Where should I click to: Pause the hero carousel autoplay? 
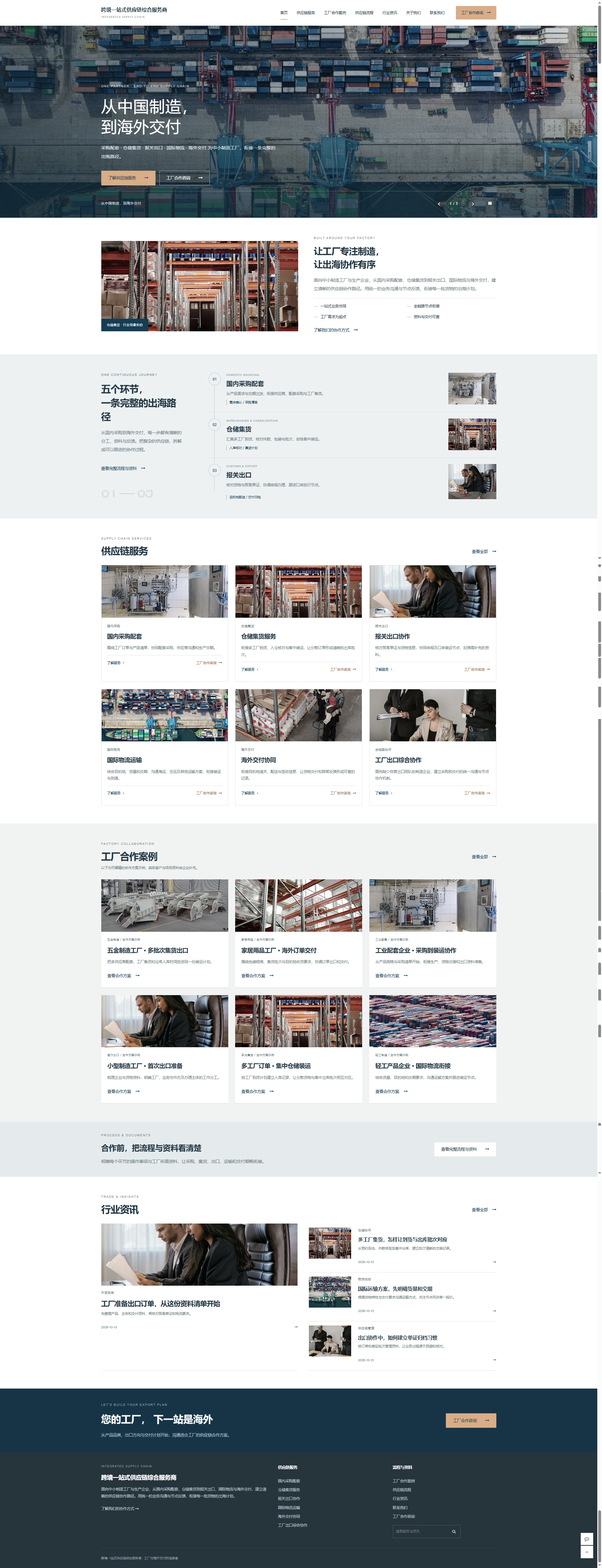489,203
